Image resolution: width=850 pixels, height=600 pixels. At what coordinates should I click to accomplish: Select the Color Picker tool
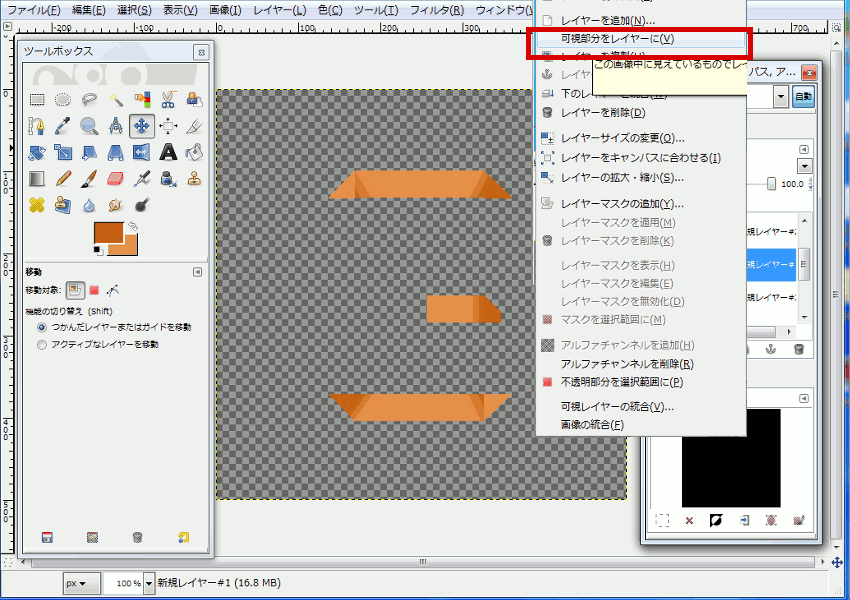point(63,127)
